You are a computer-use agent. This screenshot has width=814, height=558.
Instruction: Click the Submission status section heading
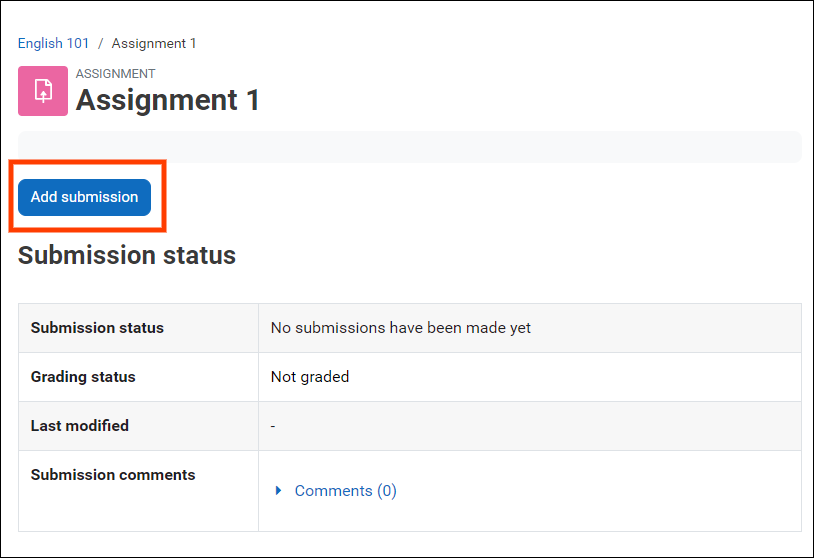click(127, 255)
